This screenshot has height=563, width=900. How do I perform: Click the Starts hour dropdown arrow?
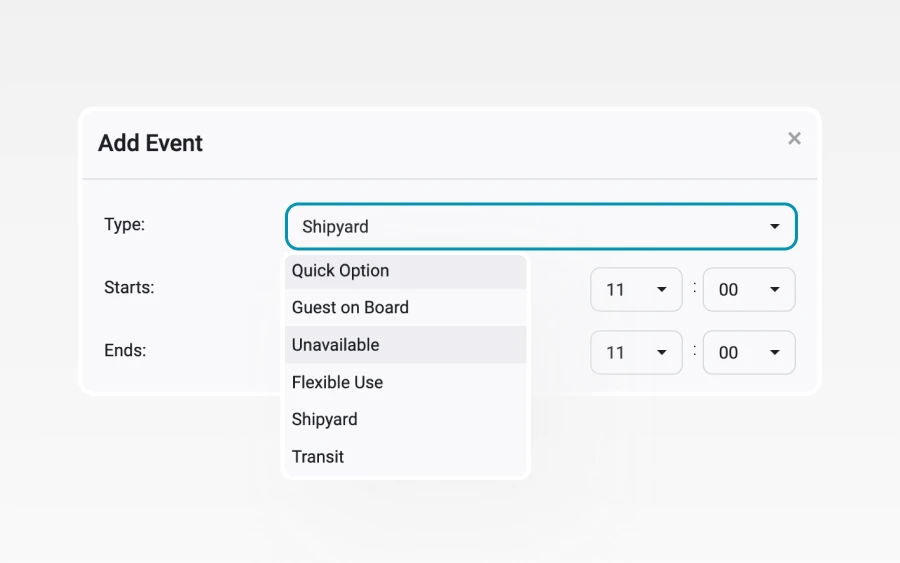[661, 289]
